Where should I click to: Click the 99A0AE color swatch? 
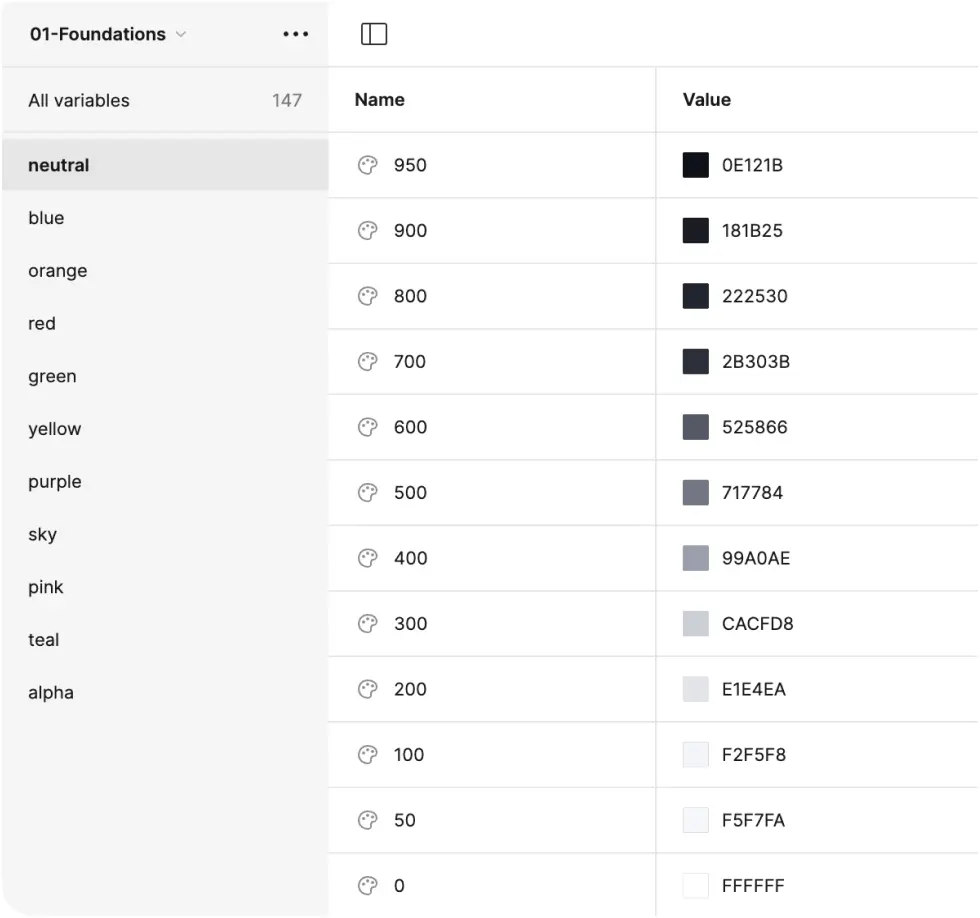coord(695,558)
